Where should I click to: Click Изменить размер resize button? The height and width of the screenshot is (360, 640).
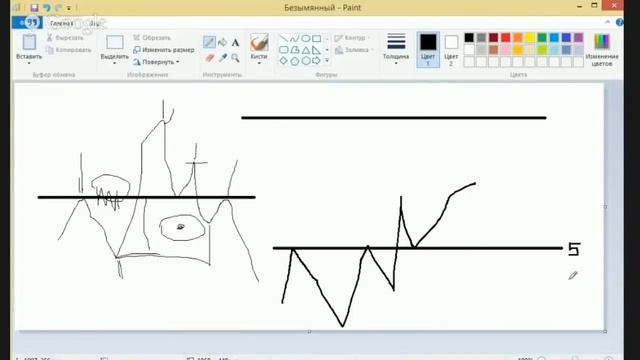coord(164,50)
